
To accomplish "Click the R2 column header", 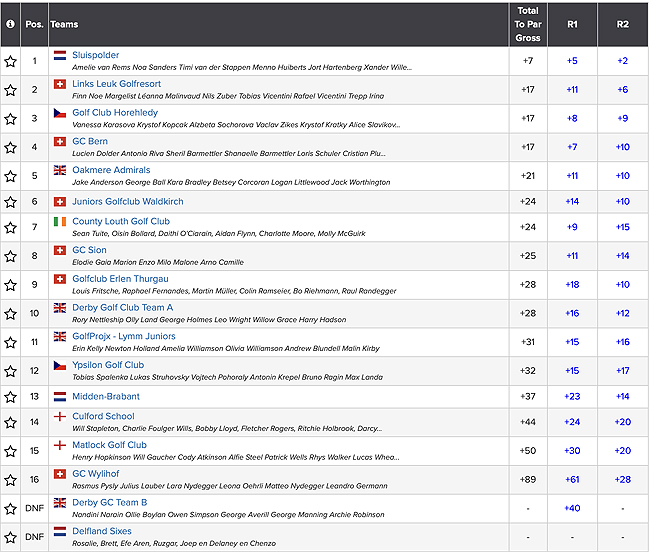I will click(623, 24).
